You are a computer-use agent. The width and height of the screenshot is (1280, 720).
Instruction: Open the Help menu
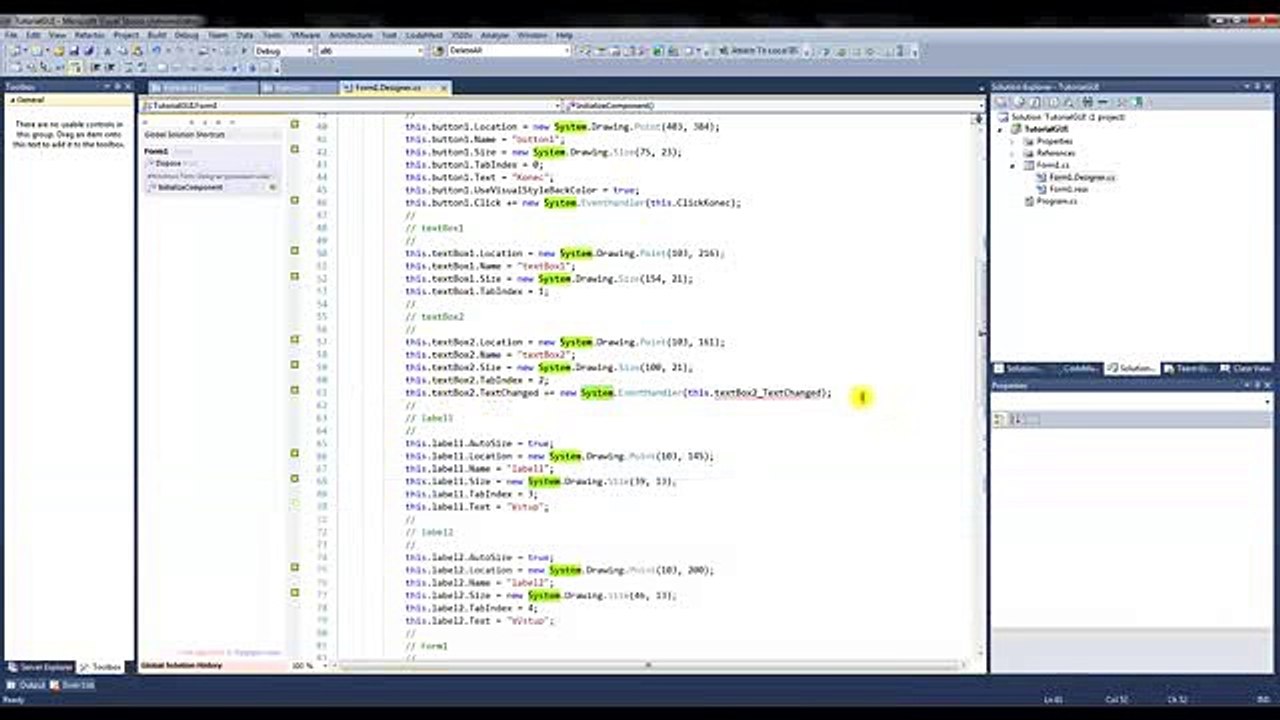tap(564, 35)
